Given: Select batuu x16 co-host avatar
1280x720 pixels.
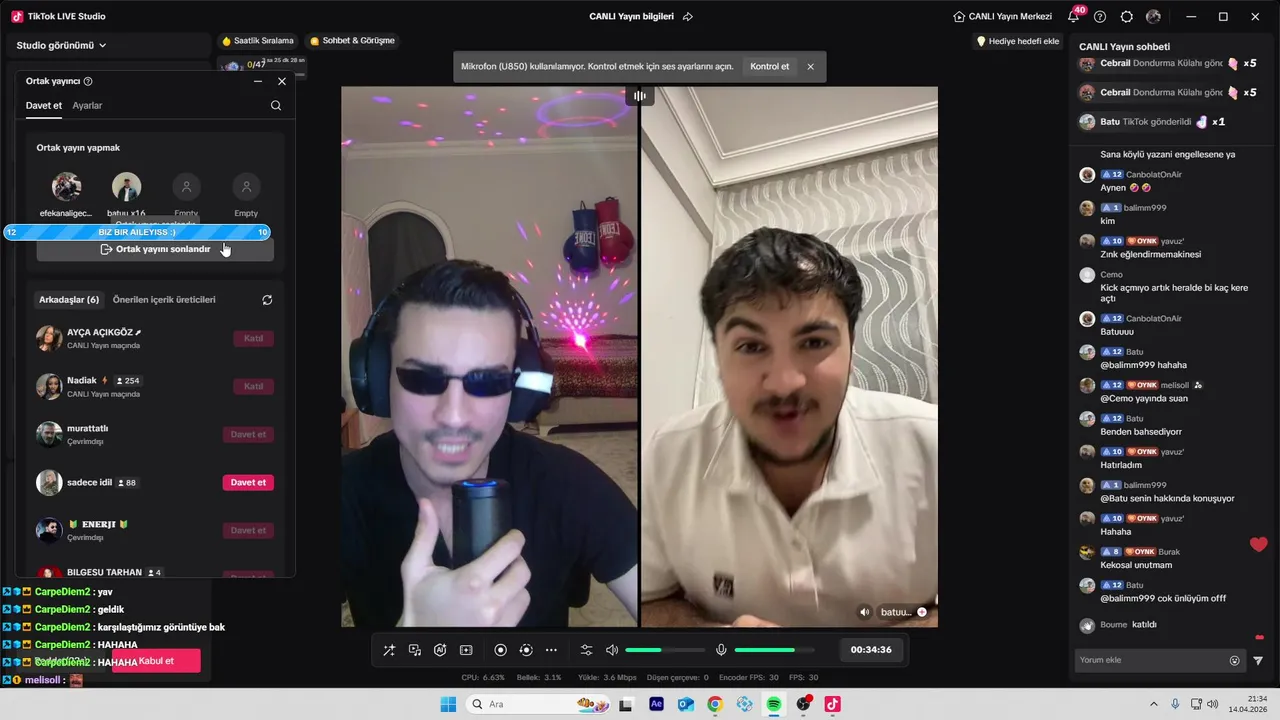Looking at the screenshot, I should click(126, 186).
